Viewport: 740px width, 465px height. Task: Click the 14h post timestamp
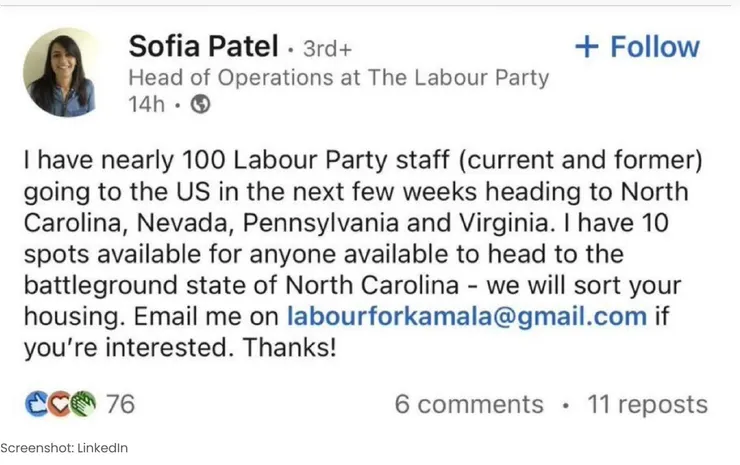146,104
